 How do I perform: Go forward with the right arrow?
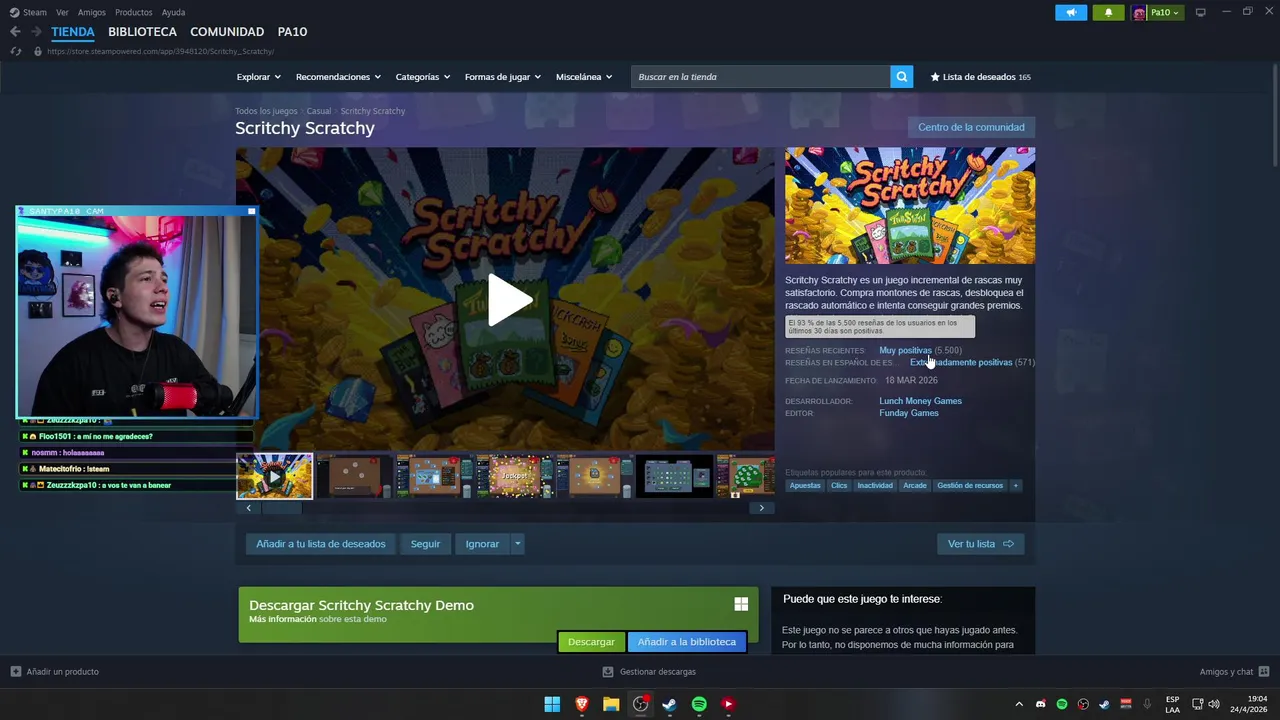pos(35,32)
